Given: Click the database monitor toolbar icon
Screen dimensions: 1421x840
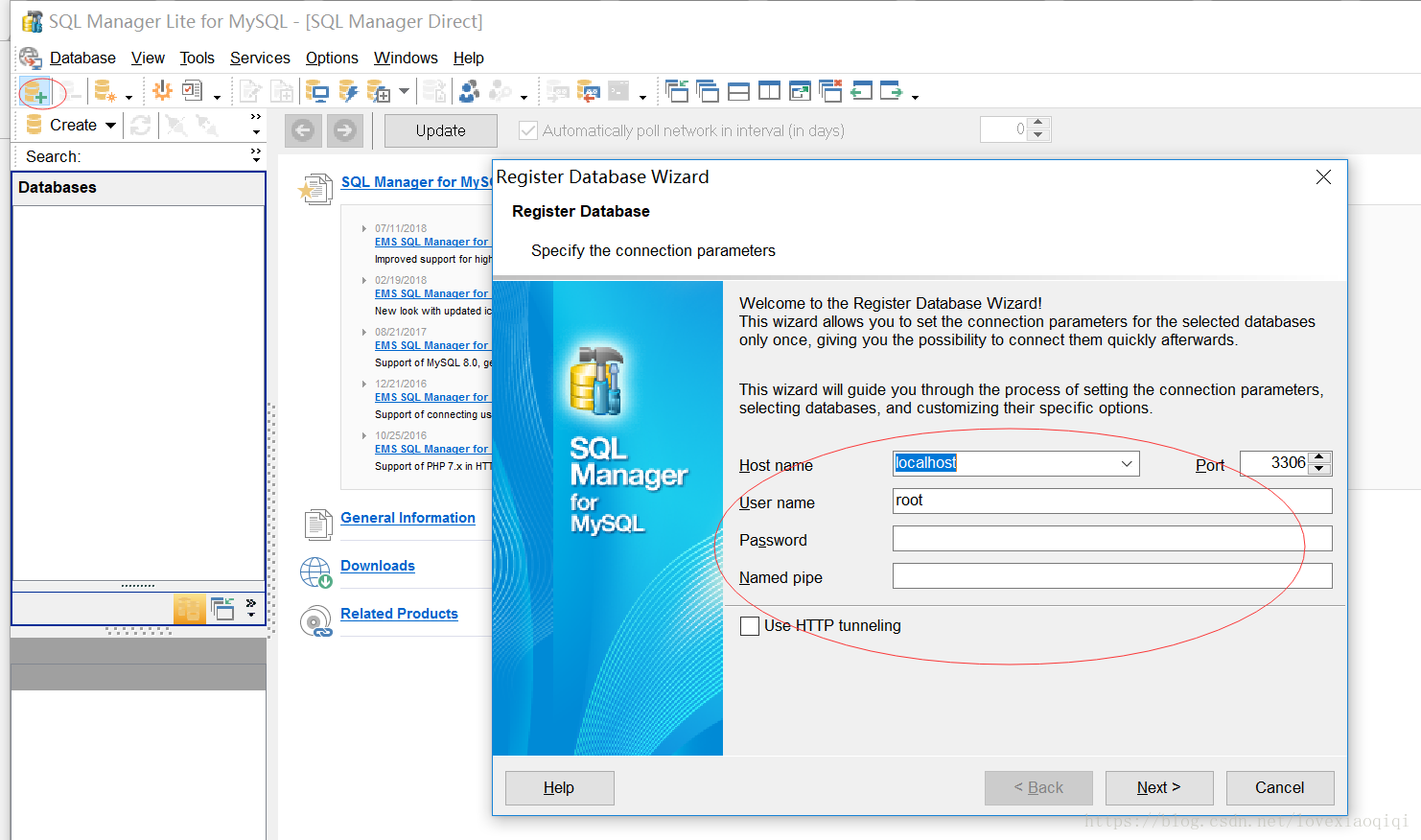Looking at the screenshot, I should (316, 91).
